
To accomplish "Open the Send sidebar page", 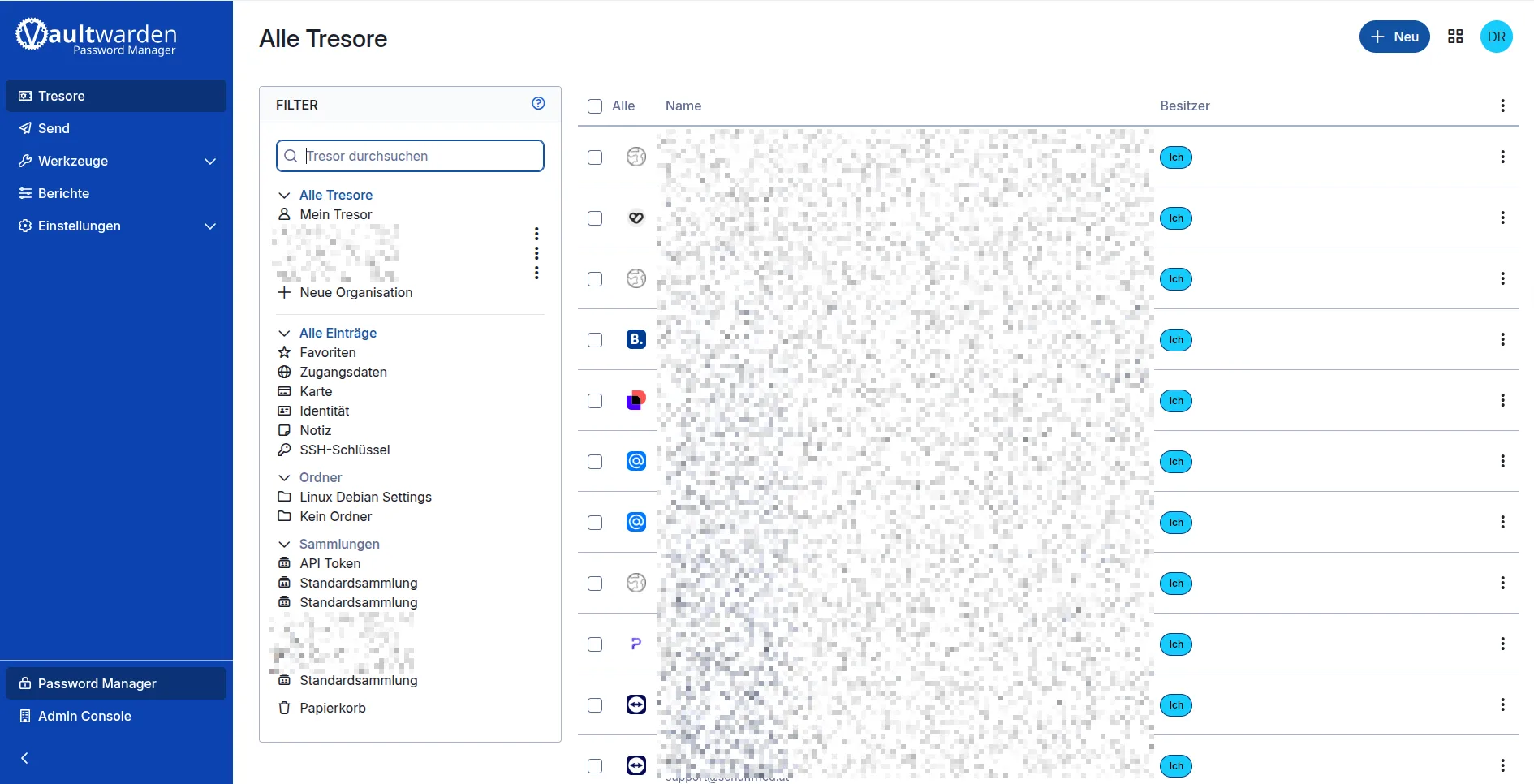I will [116, 128].
